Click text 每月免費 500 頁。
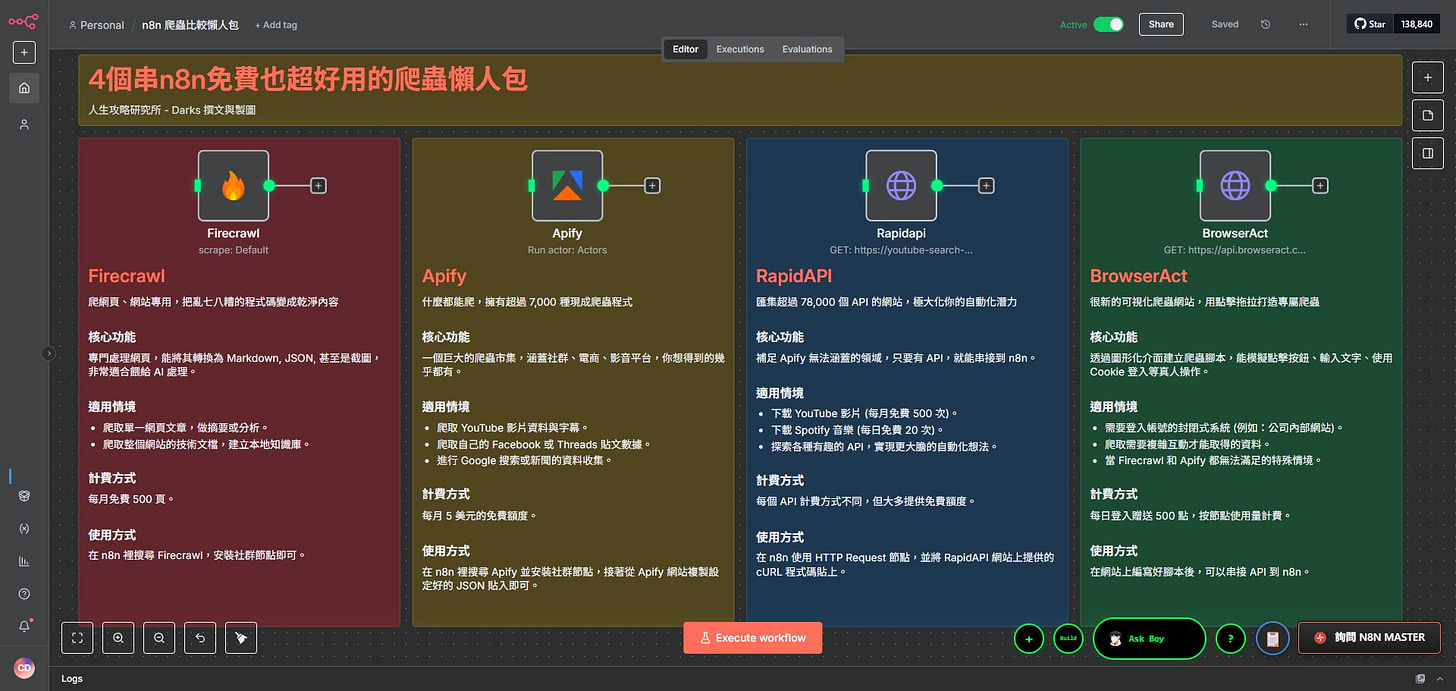1456x691 pixels. click(130, 498)
